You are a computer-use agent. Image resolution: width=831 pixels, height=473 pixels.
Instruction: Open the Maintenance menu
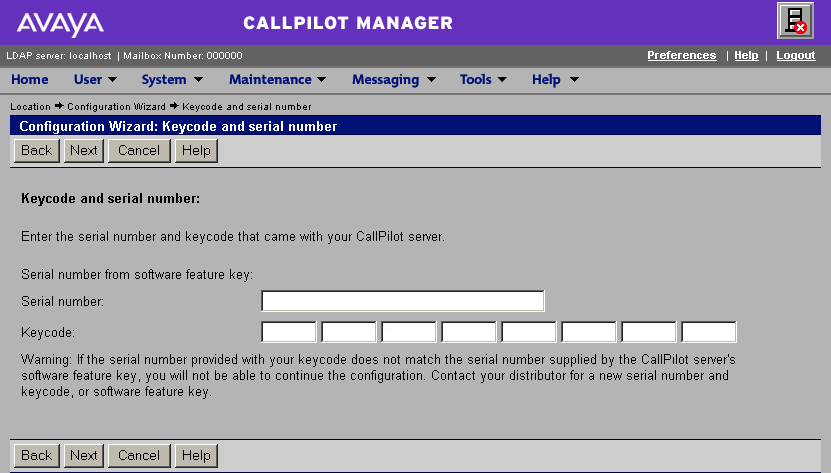[277, 80]
